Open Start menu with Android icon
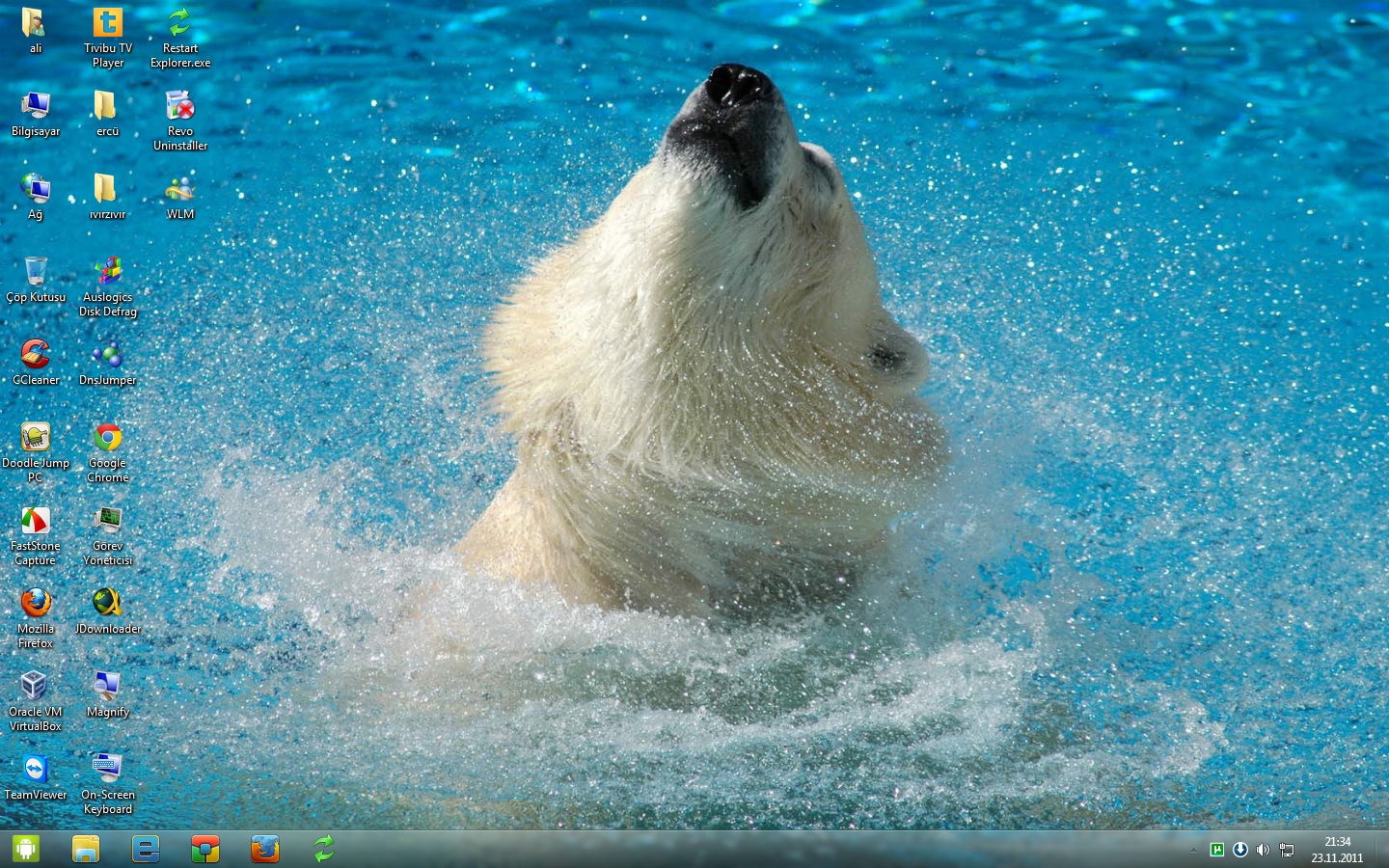The width and height of the screenshot is (1389, 868). tap(26, 849)
